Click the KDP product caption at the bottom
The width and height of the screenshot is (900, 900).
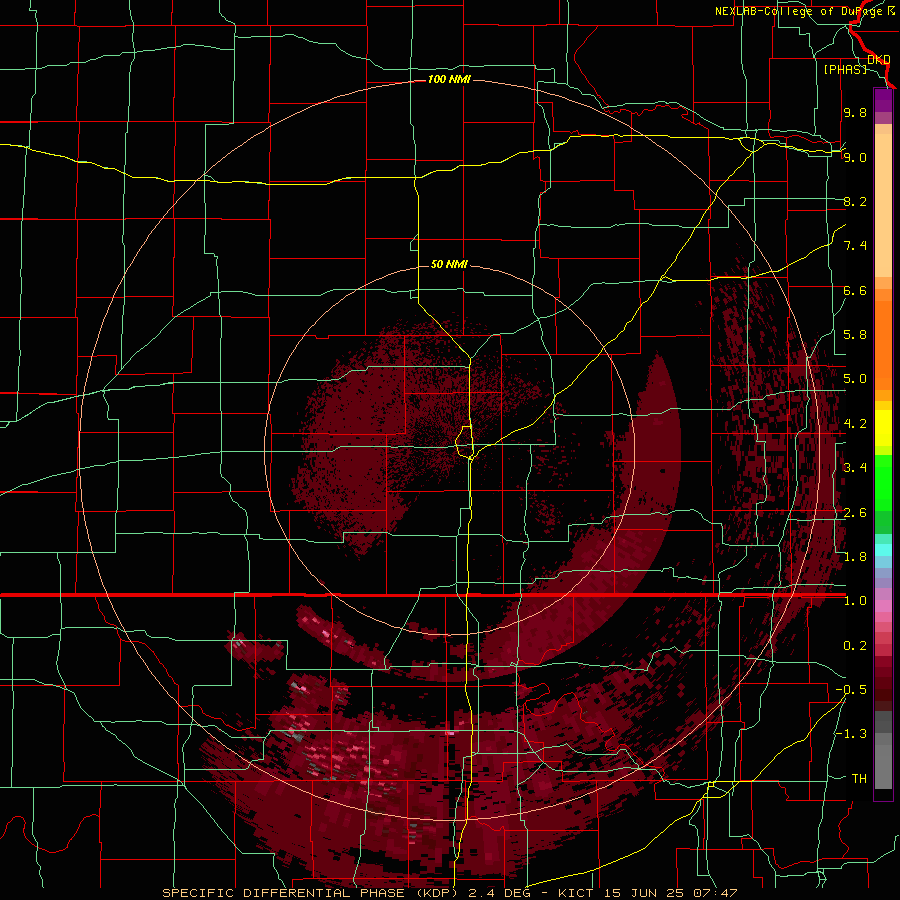point(449,893)
